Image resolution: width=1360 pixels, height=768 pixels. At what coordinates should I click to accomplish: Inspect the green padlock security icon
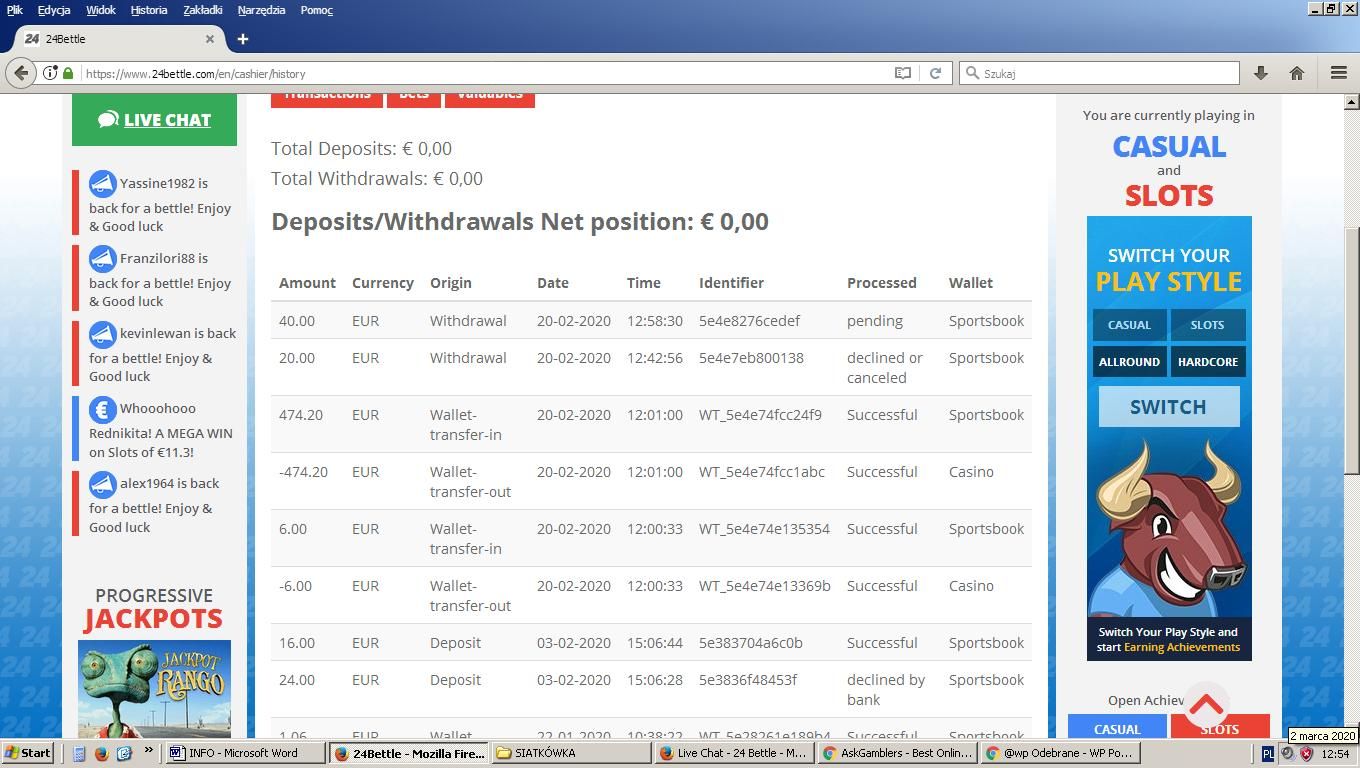click(68, 73)
